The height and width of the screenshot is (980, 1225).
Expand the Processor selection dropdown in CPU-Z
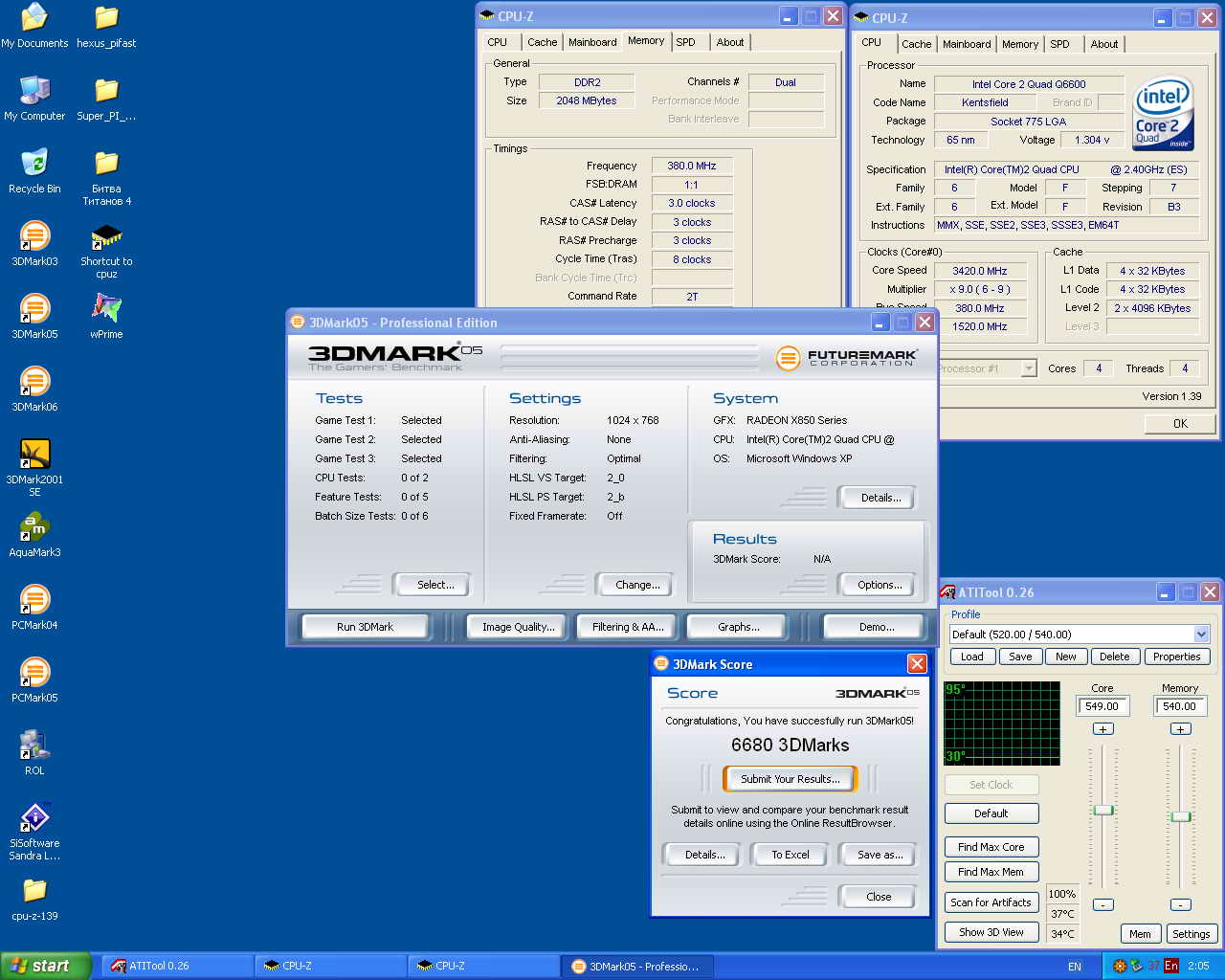(x=1029, y=368)
